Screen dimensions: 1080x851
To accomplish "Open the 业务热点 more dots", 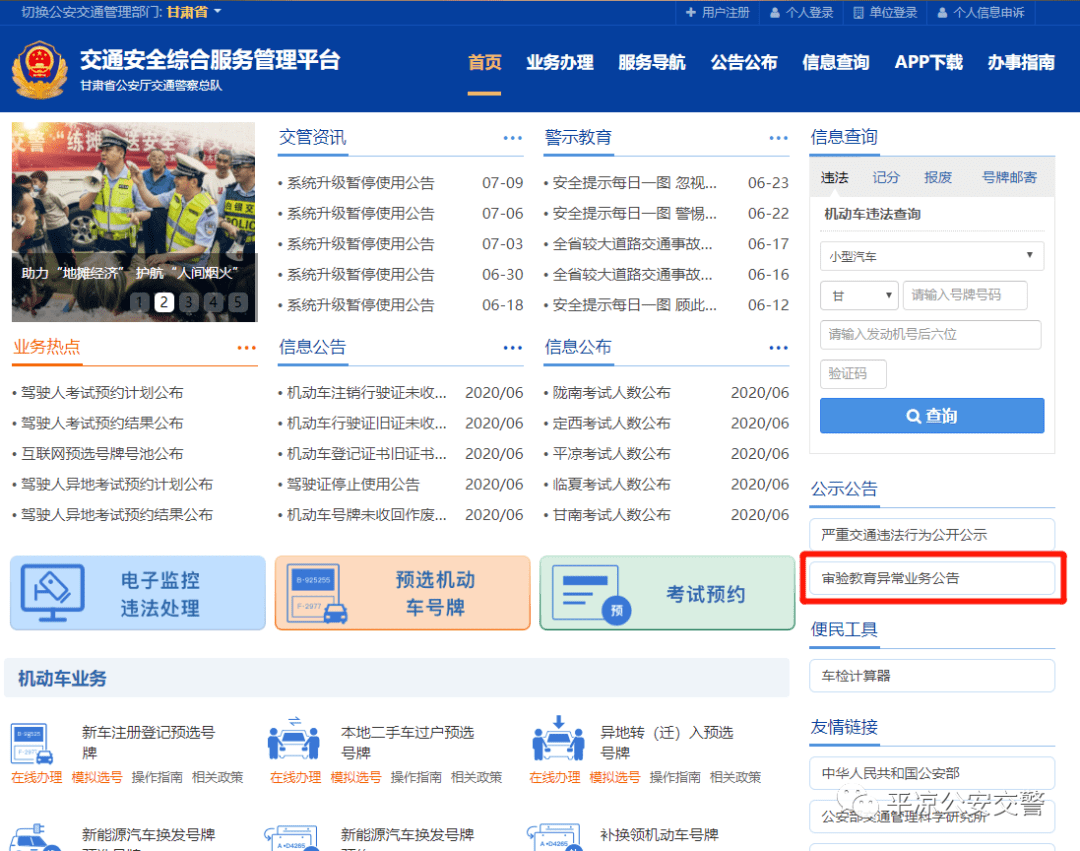I will point(247,348).
